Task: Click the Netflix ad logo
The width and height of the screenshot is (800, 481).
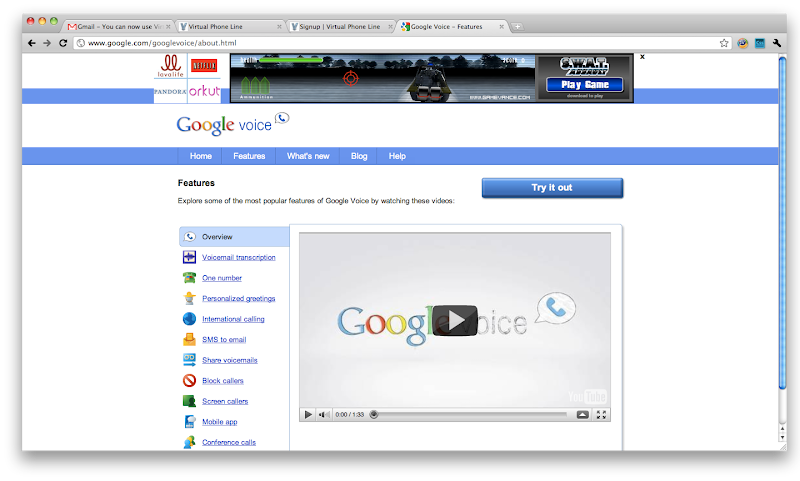Action: pos(204,66)
